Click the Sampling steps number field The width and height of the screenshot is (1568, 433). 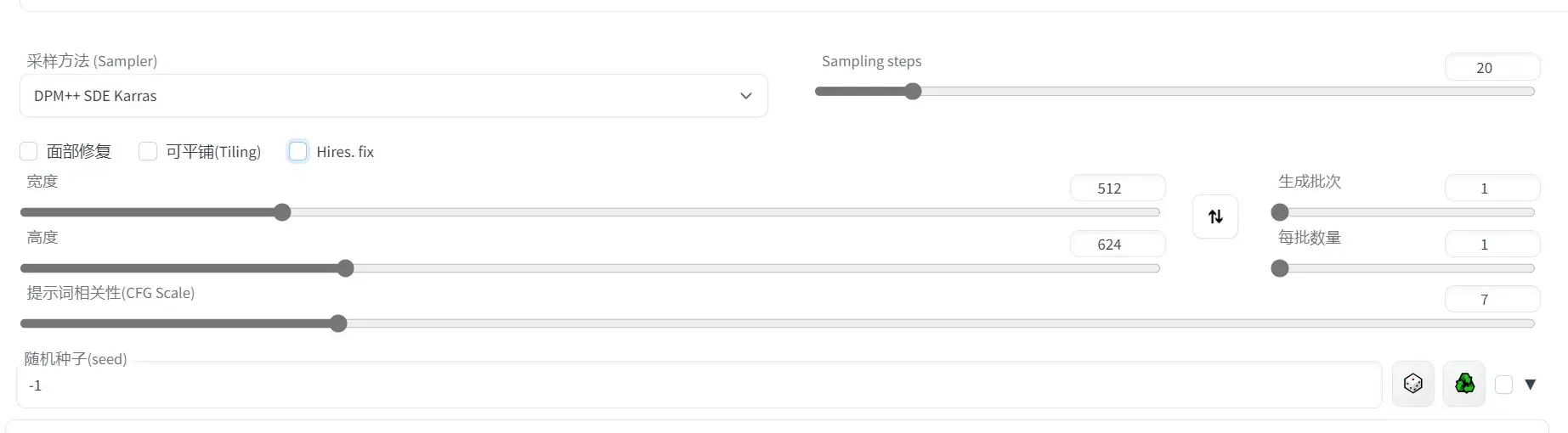click(1492, 68)
